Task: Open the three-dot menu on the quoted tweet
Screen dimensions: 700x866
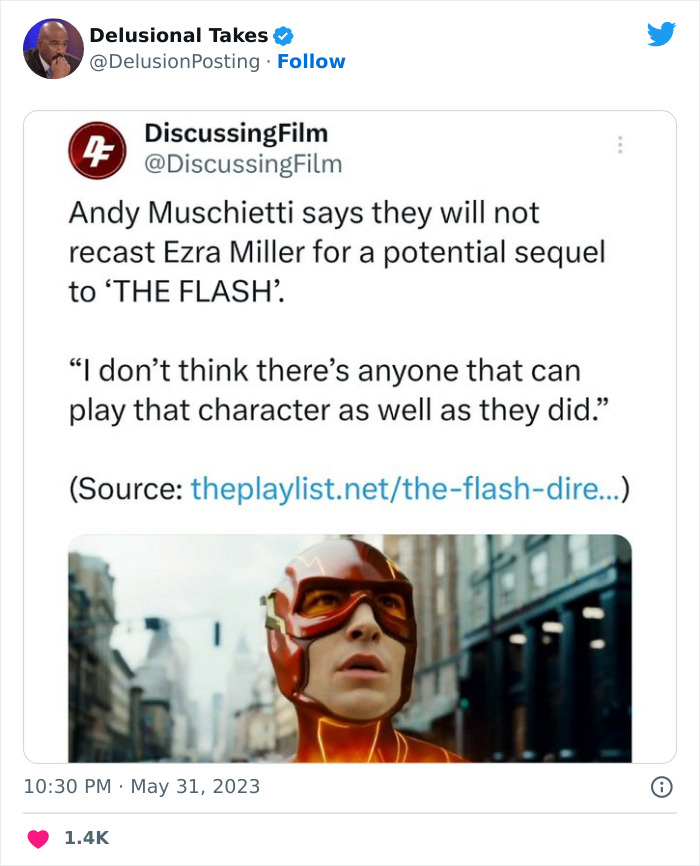Action: pos(620,146)
